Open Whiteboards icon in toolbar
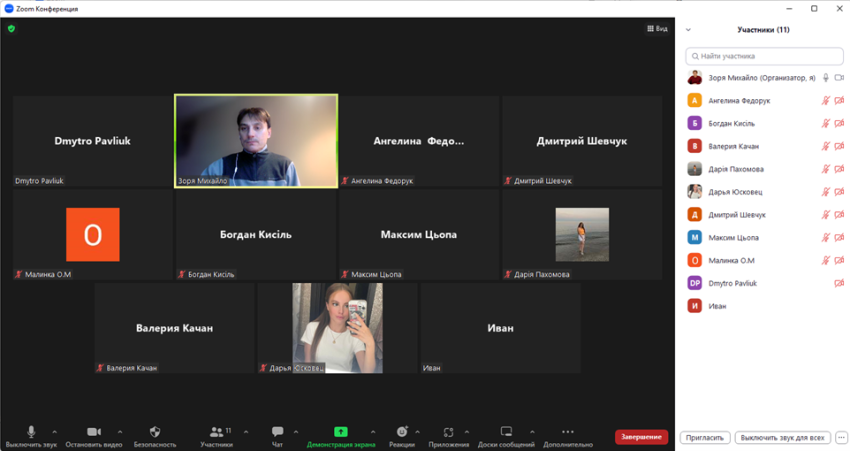Viewport: 850px width, 451px height. (506, 431)
